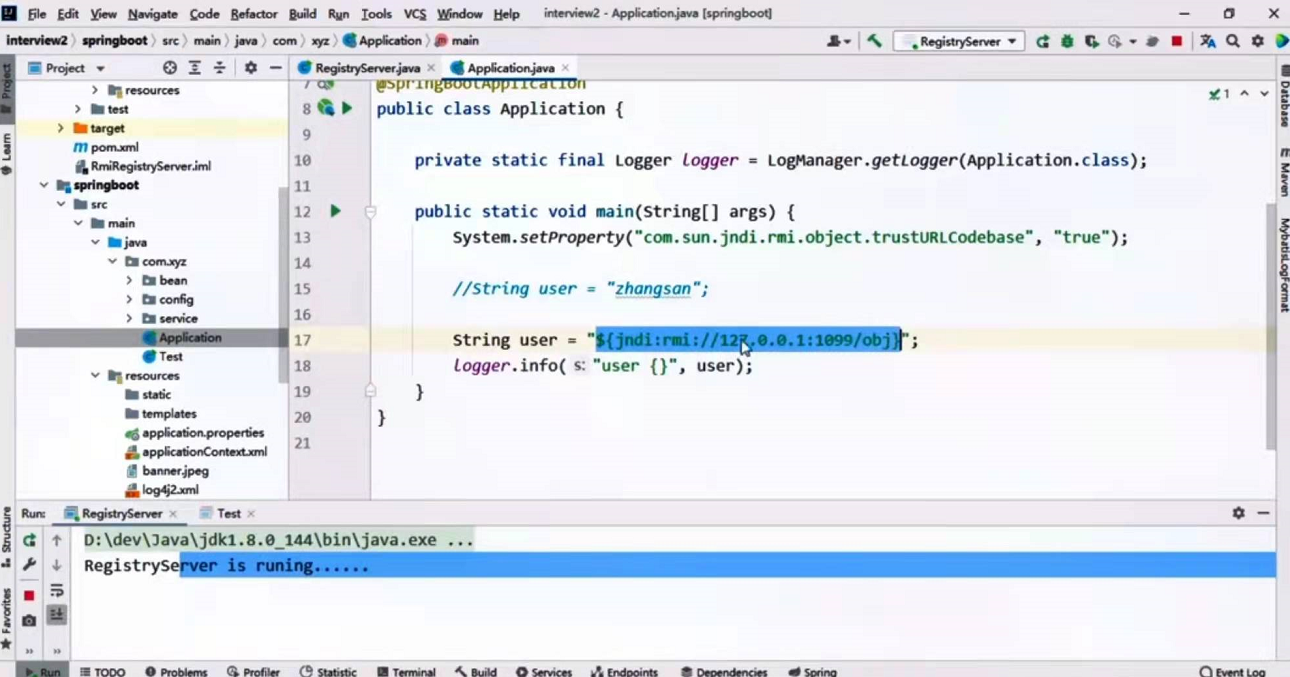
Task: Stop RegistryServer in the Run panel
Action: 29,596
